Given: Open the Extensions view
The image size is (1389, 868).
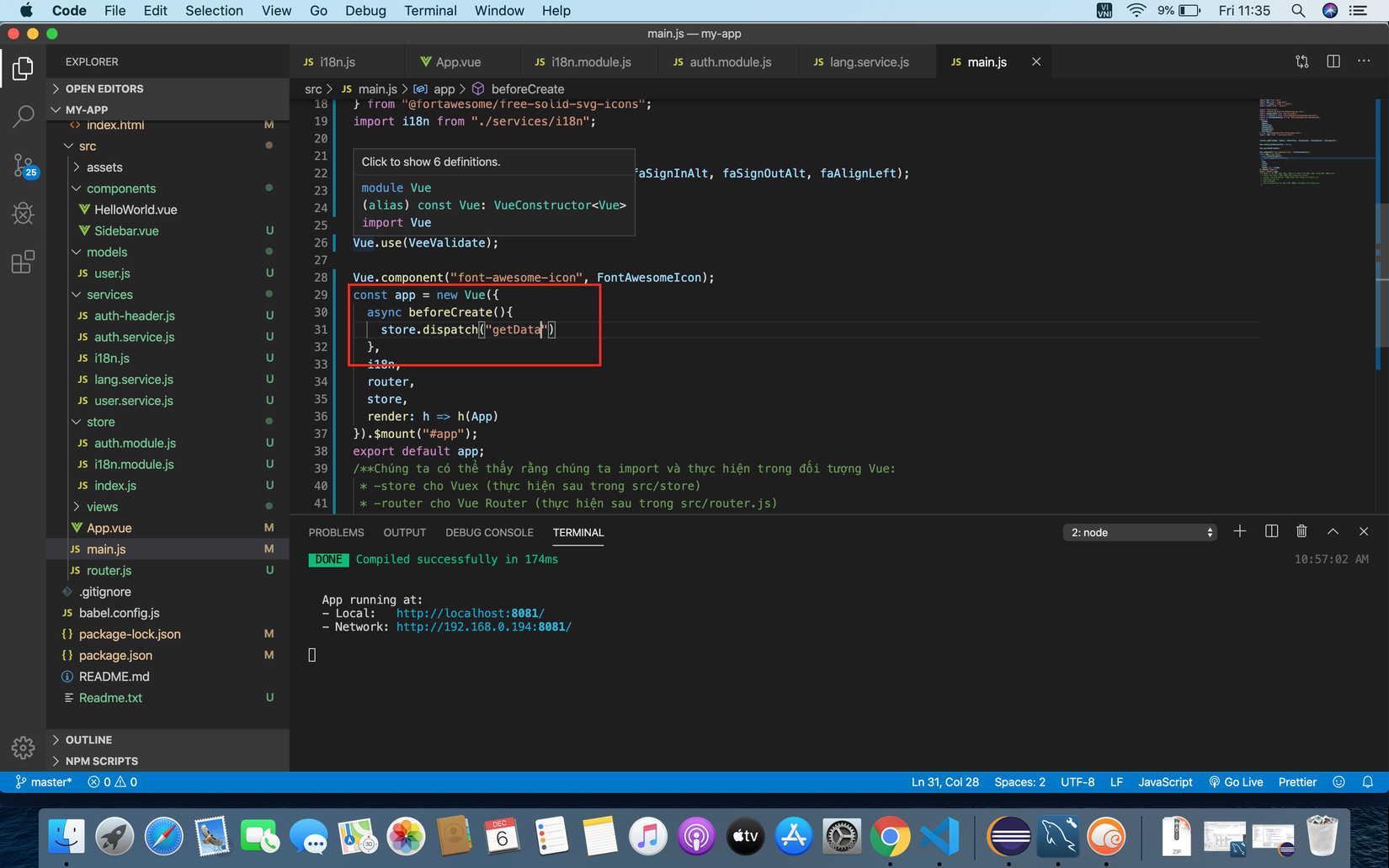Looking at the screenshot, I should click(x=23, y=262).
